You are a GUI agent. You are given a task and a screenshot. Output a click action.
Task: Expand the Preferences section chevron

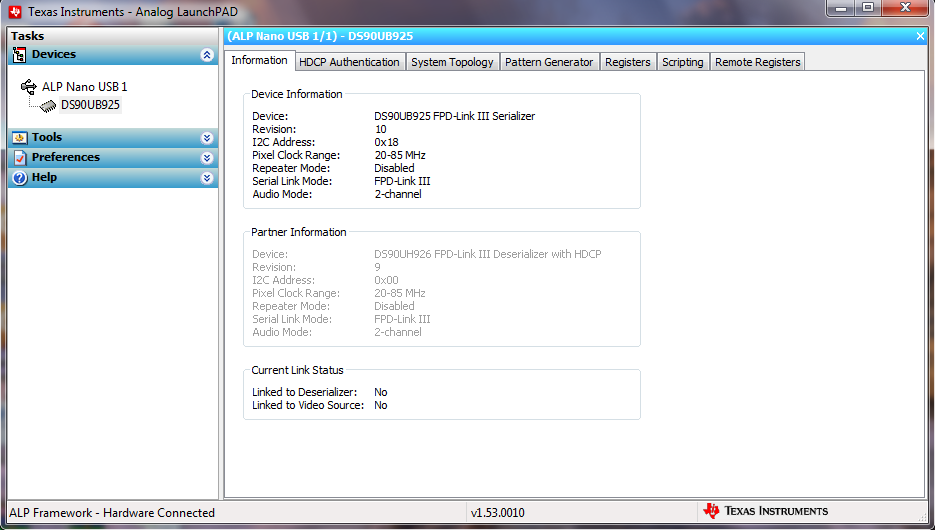click(x=207, y=158)
